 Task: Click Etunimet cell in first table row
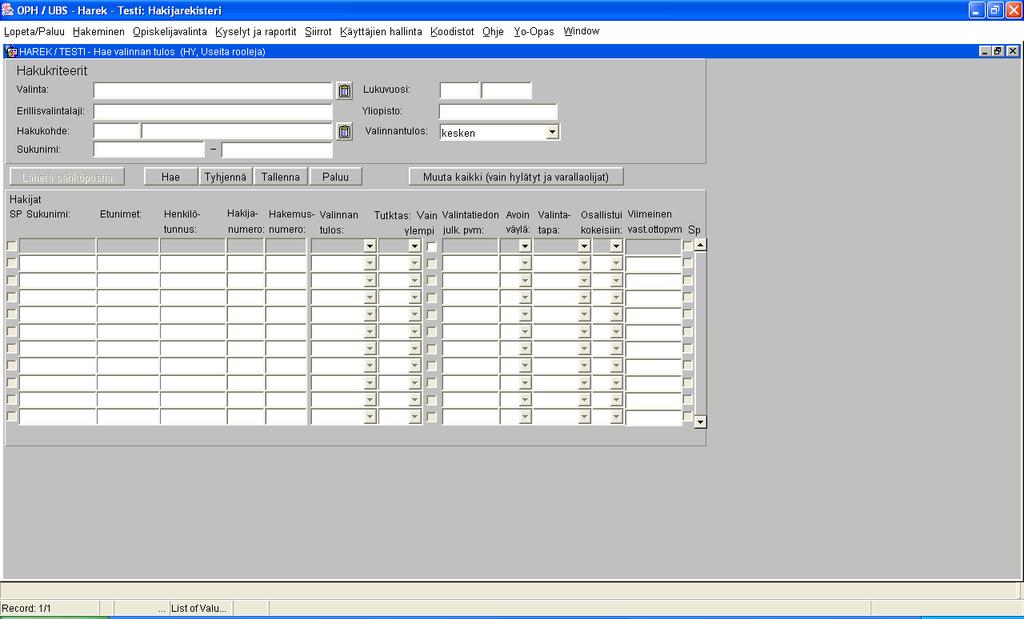point(128,246)
